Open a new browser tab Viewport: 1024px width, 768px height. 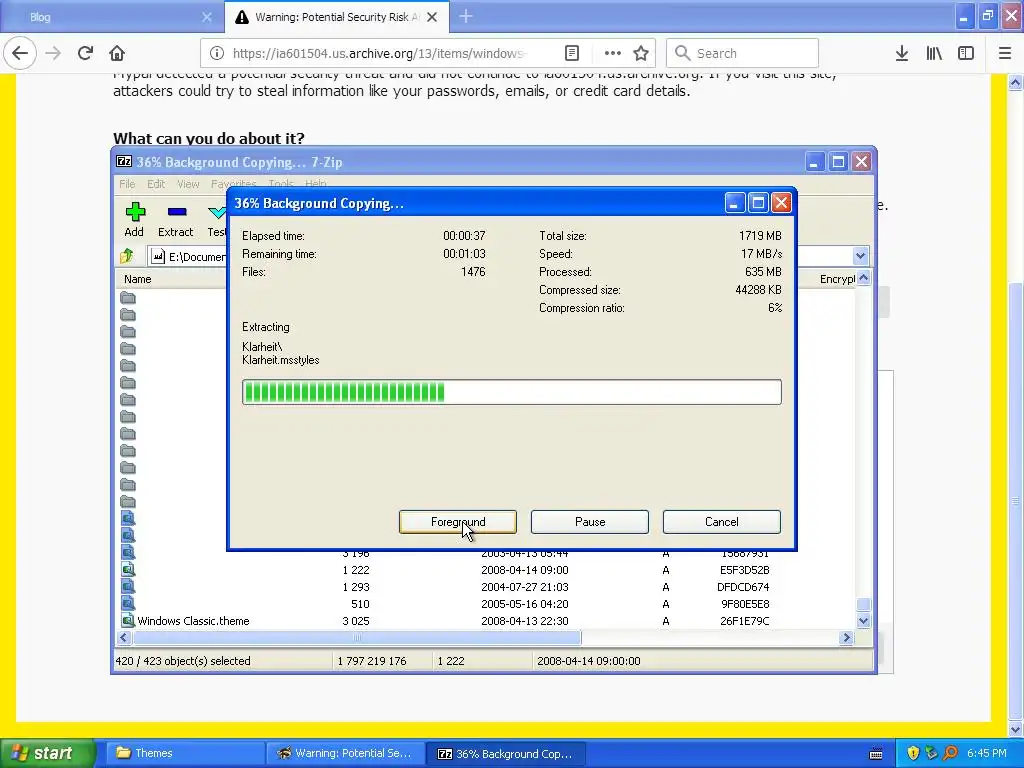pos(466,17)
